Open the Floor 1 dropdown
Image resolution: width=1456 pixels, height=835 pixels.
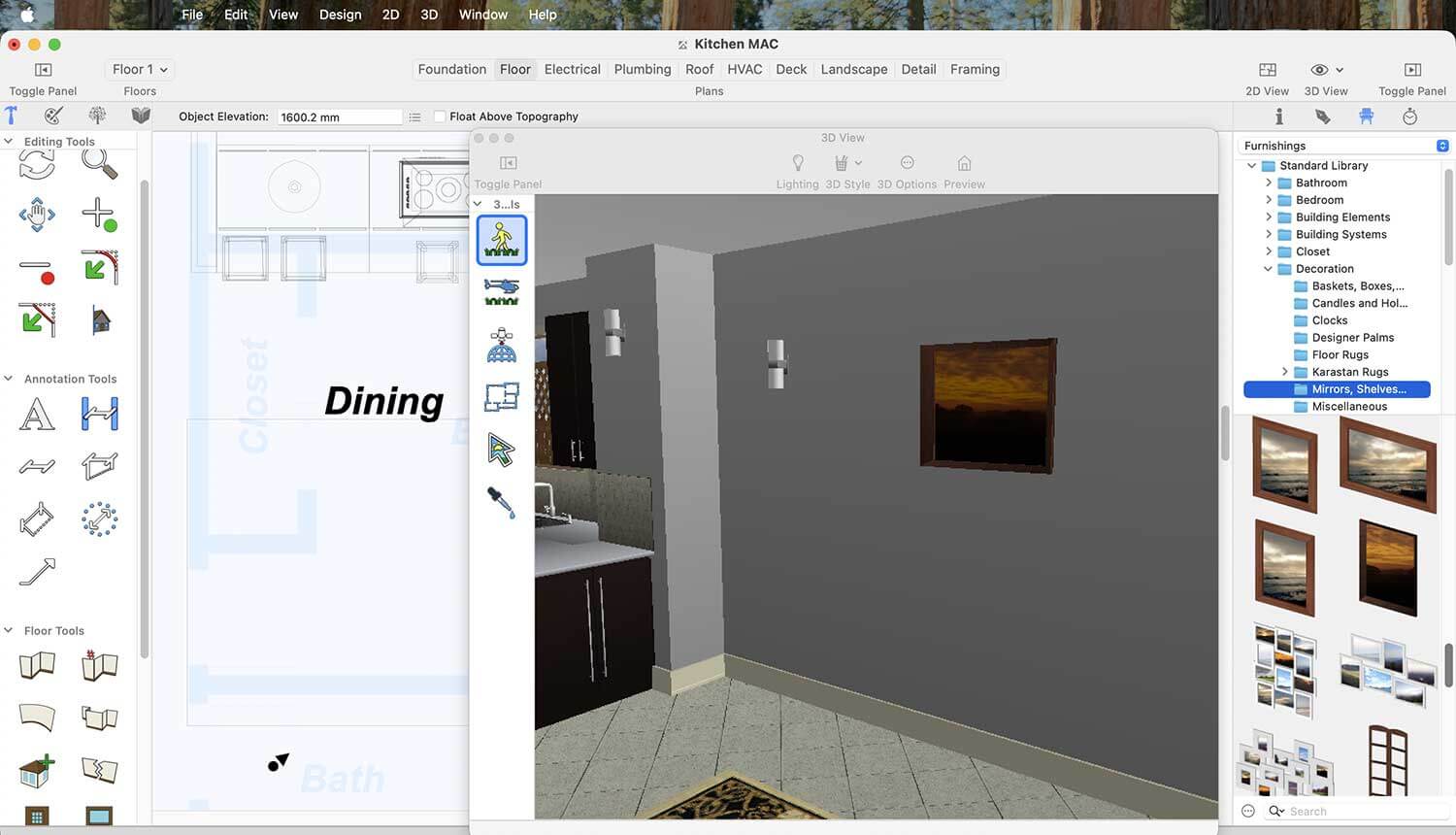(140, 70)
